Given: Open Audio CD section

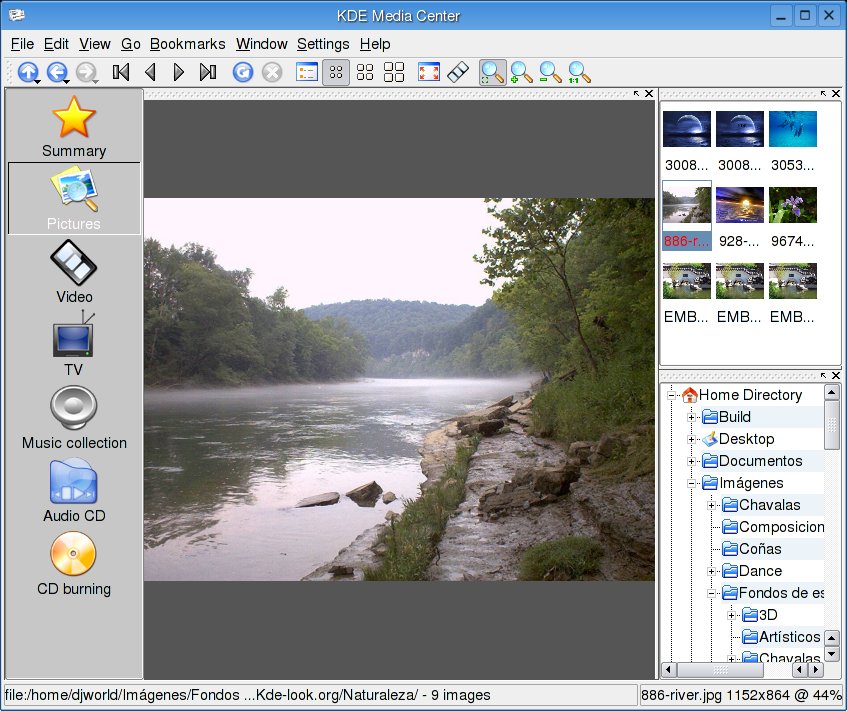Looking at the screenshot, I should click(x=74, y=490).
